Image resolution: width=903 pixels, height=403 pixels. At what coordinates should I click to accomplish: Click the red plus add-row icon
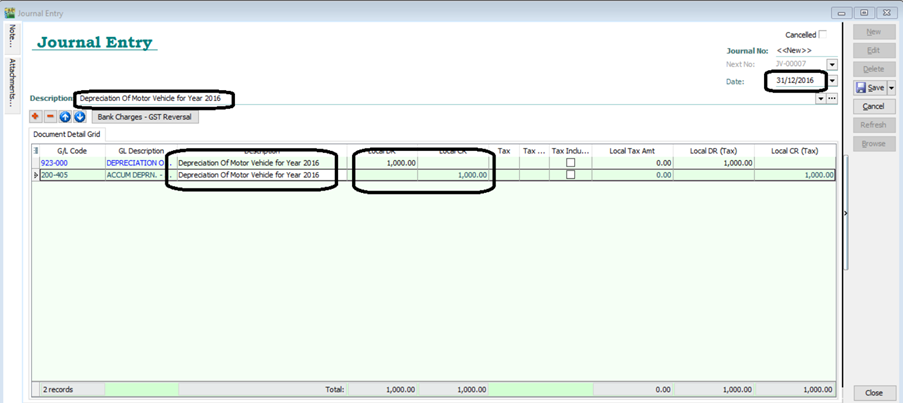37,117
